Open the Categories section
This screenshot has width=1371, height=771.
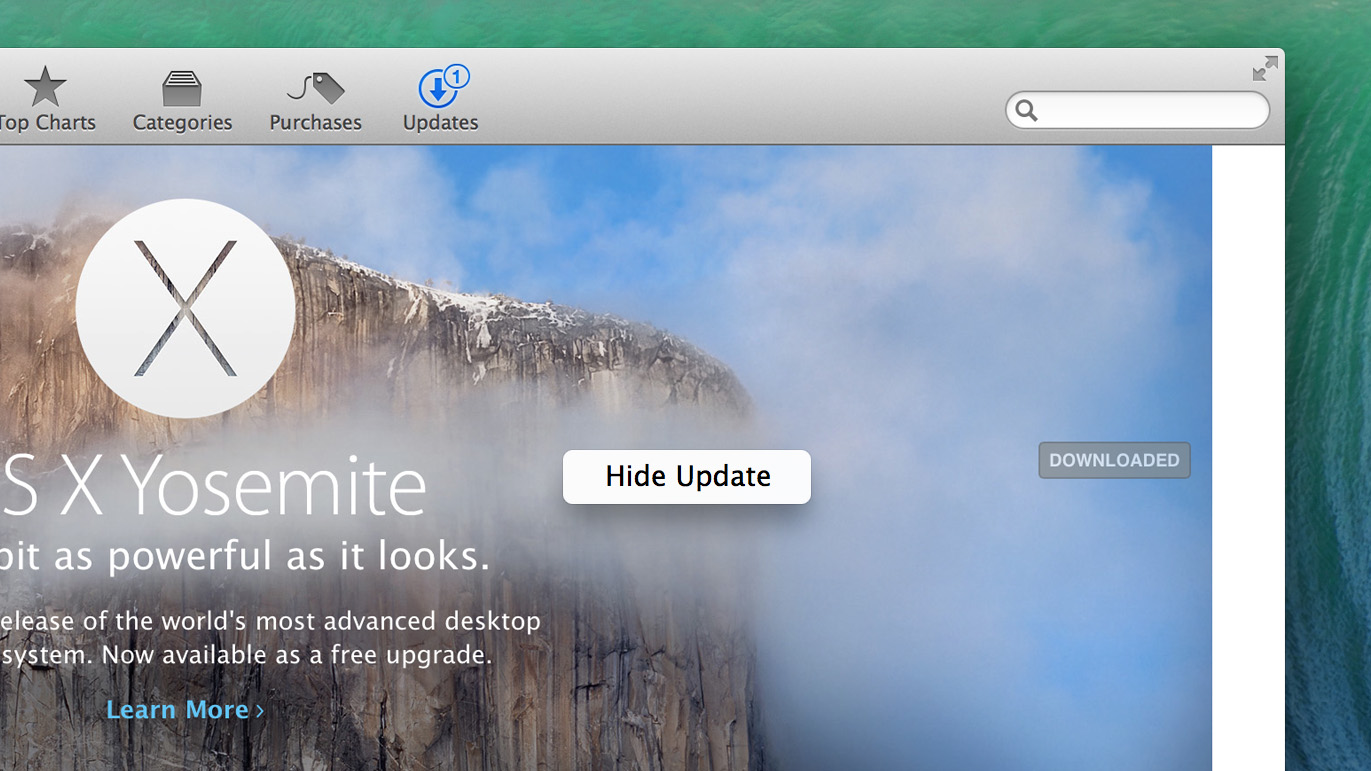click(x=182, y=101)
